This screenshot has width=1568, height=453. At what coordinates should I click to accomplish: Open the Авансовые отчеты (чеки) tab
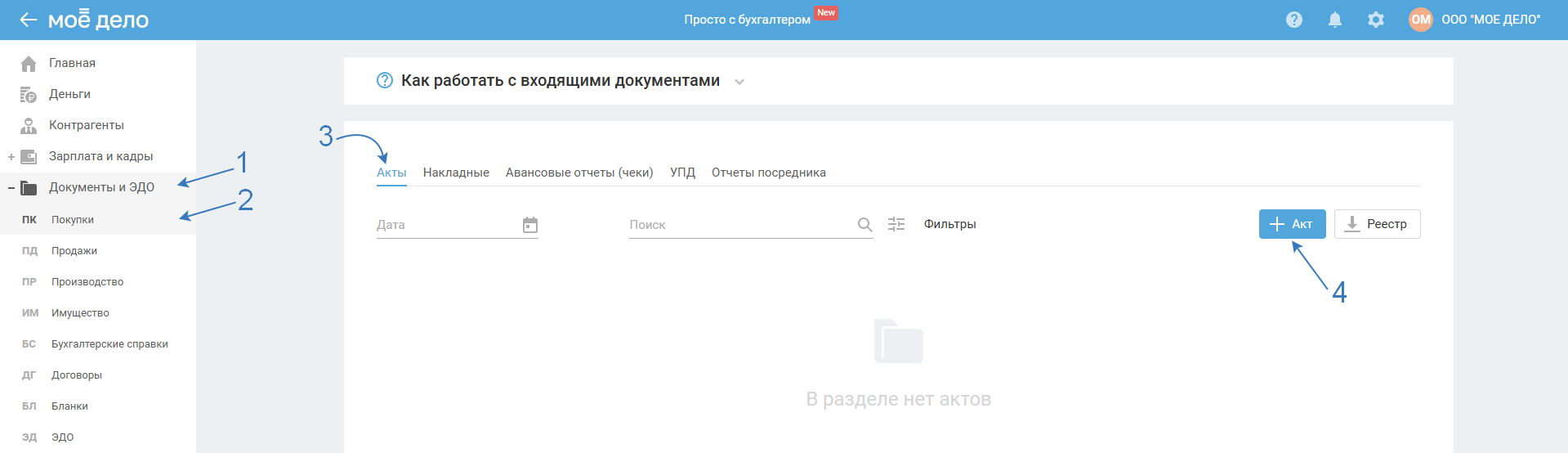coord(579,173)
